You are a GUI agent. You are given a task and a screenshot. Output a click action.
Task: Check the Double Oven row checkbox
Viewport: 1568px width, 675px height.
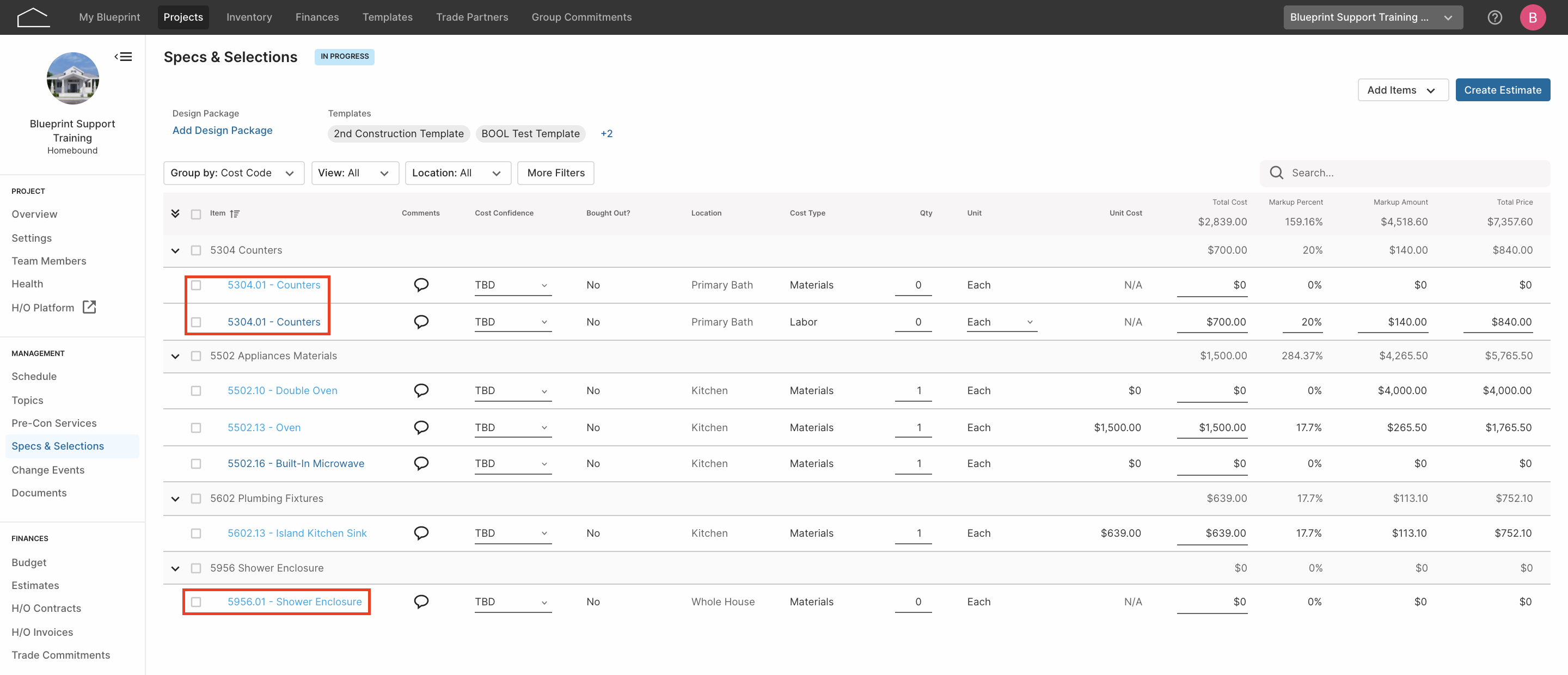coord(196,391)
